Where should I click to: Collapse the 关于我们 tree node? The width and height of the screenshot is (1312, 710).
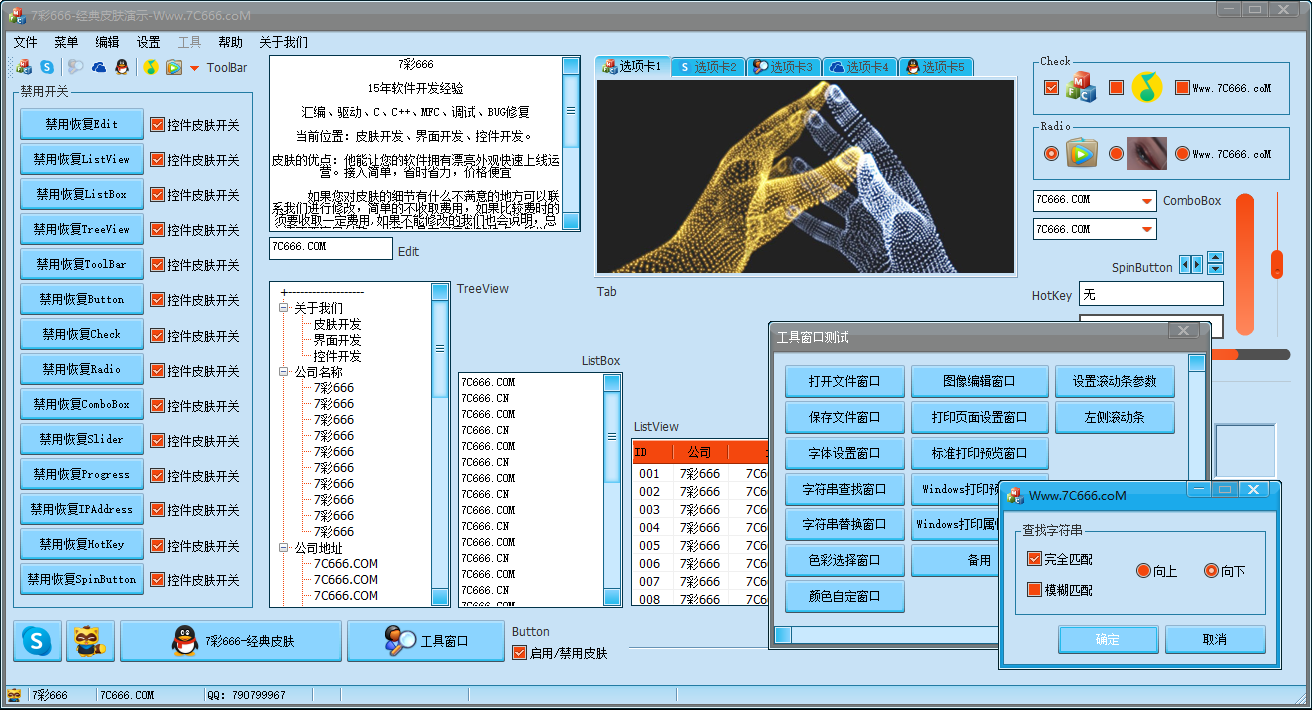tap(285, 308)
